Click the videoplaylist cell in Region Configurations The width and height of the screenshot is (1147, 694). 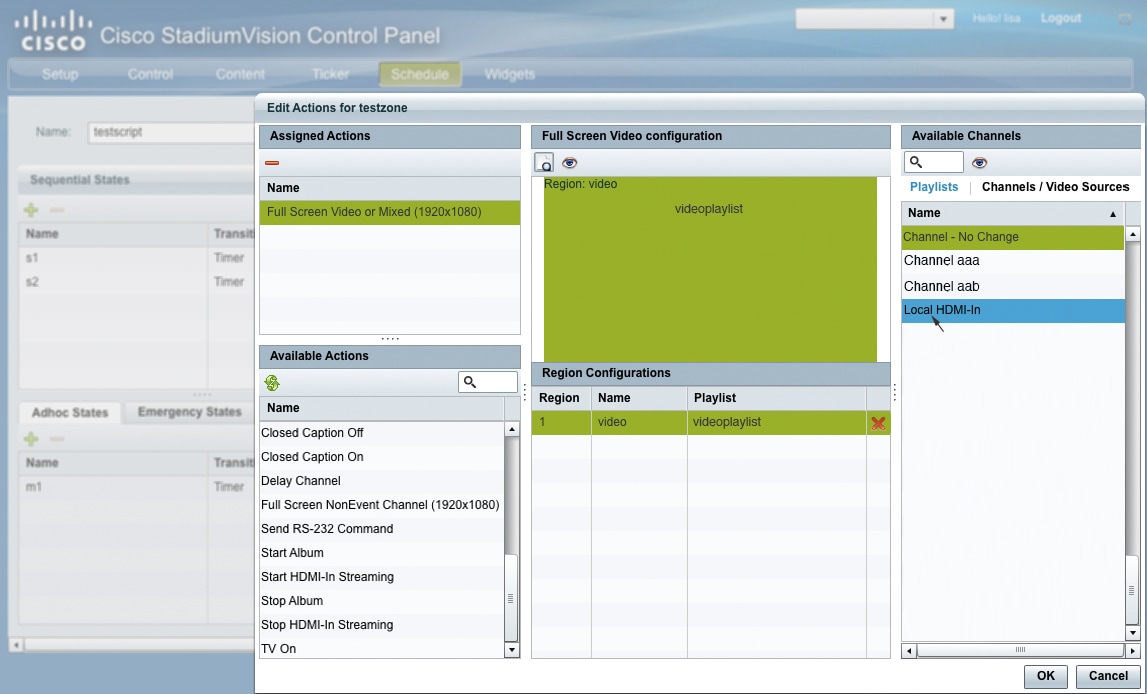(776, 423)
